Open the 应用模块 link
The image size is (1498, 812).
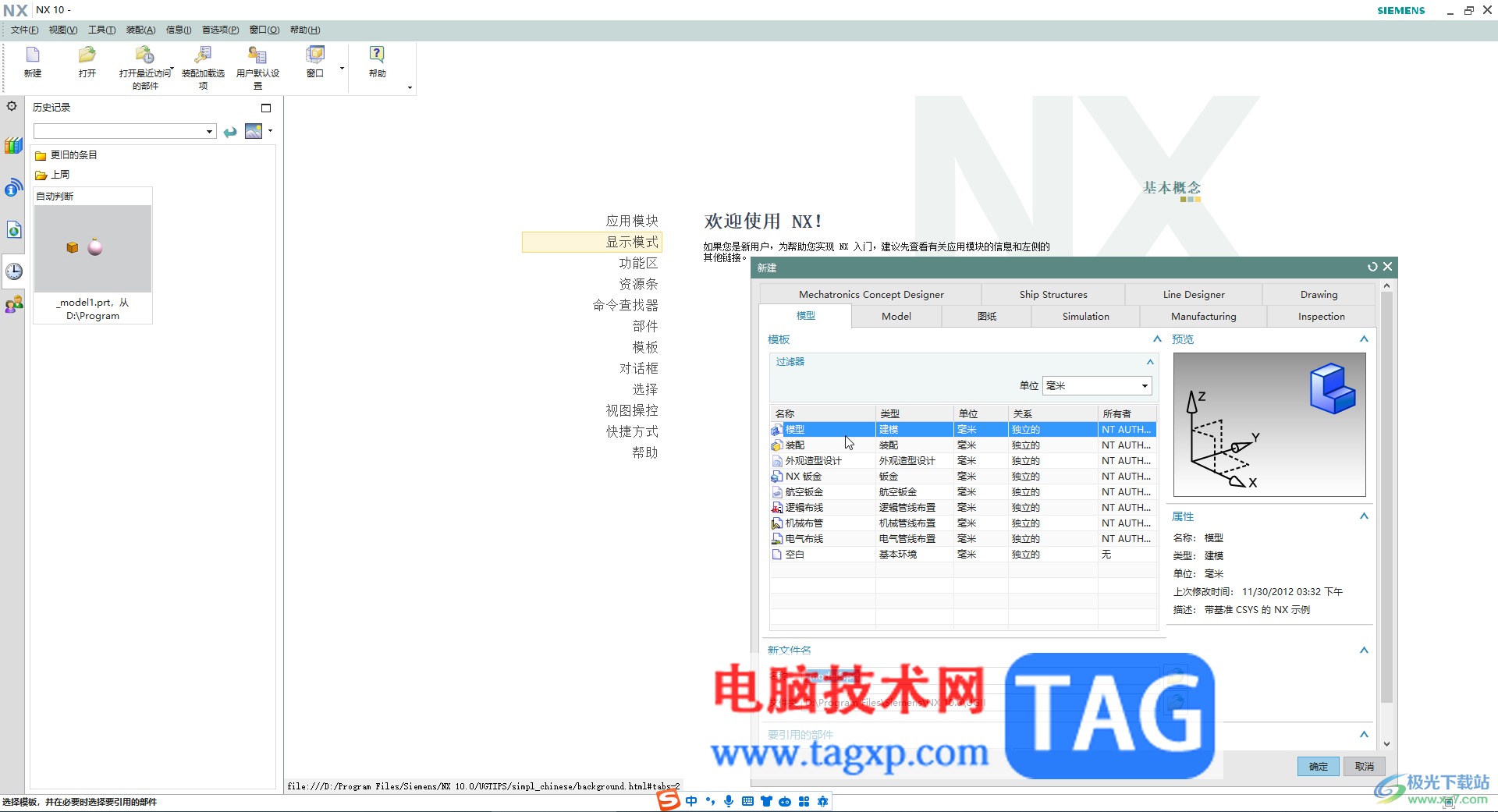(632, 221)
